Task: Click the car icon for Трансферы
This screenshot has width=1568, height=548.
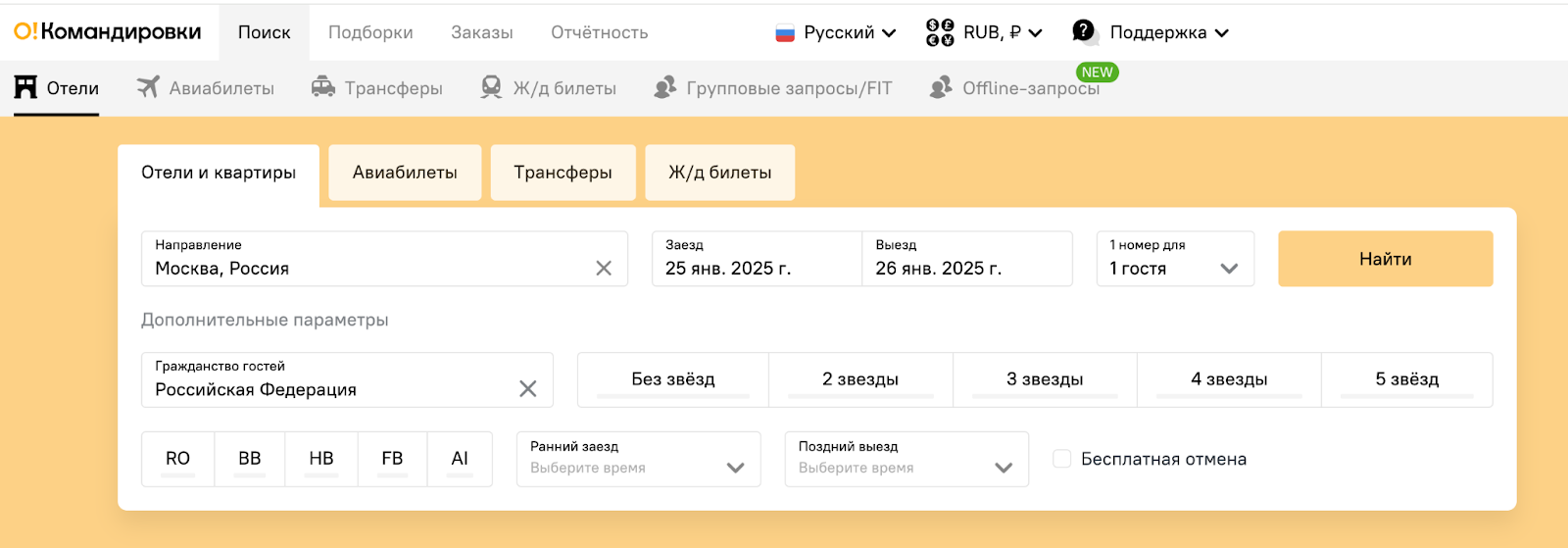Action: 323,87
